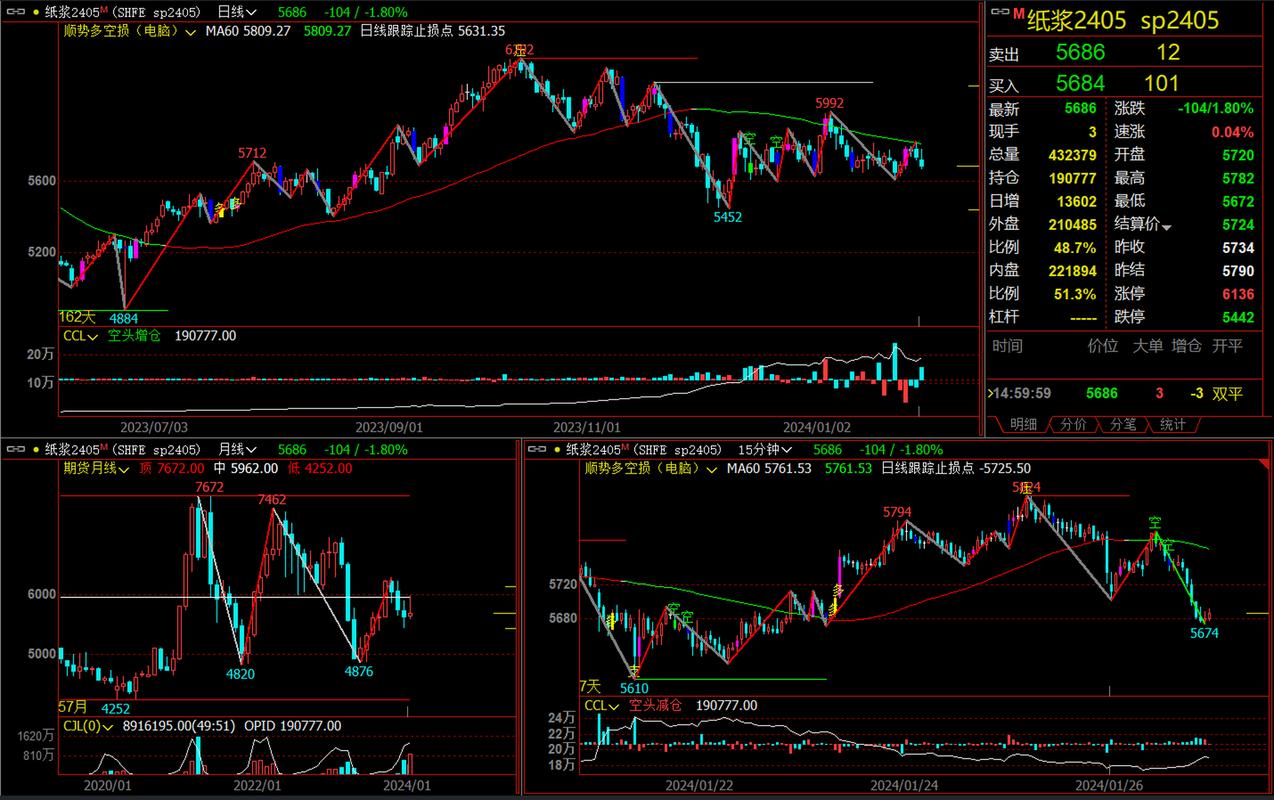The height and width of the screenshot is (800, 1274).
Task: Click the chain link icon on the monthly chart
Action: tap(16, 450)
